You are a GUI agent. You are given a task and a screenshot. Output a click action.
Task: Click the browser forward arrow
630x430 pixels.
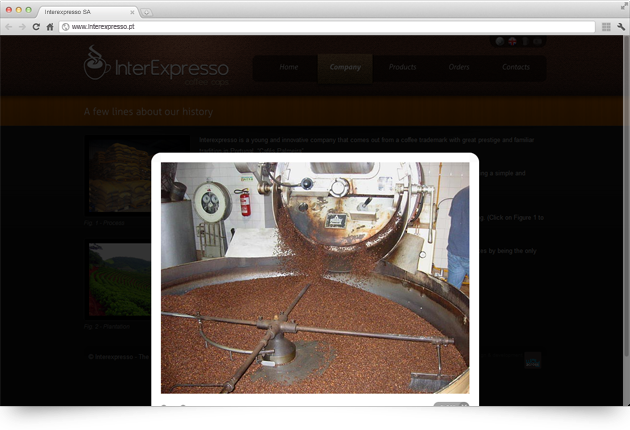pos(22,27)
